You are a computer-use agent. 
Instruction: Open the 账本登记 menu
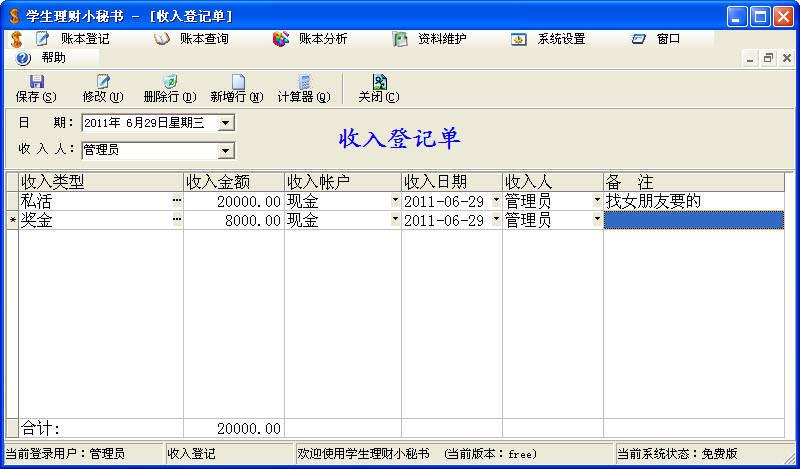85,39
